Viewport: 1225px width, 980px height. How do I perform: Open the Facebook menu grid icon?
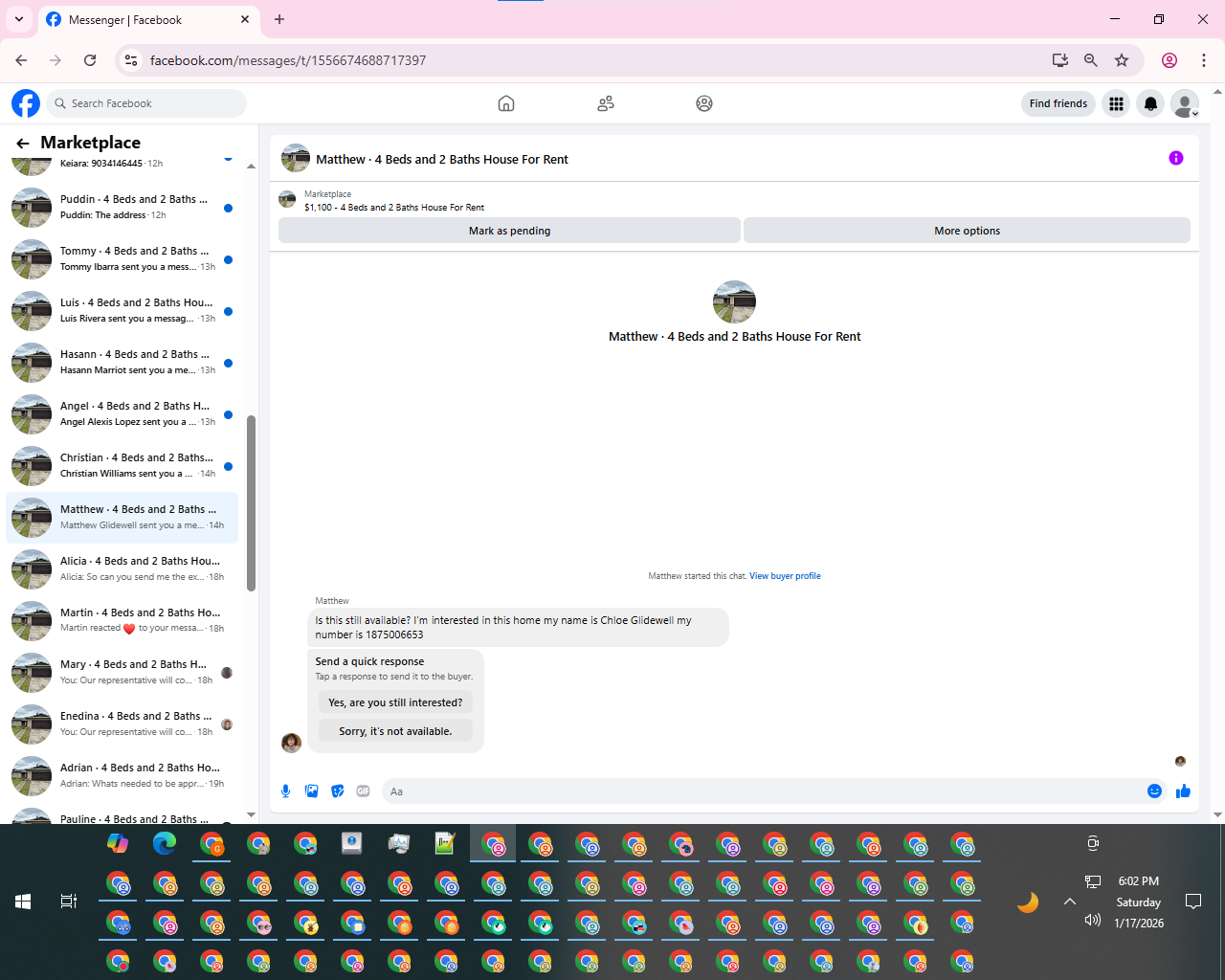1116,103
